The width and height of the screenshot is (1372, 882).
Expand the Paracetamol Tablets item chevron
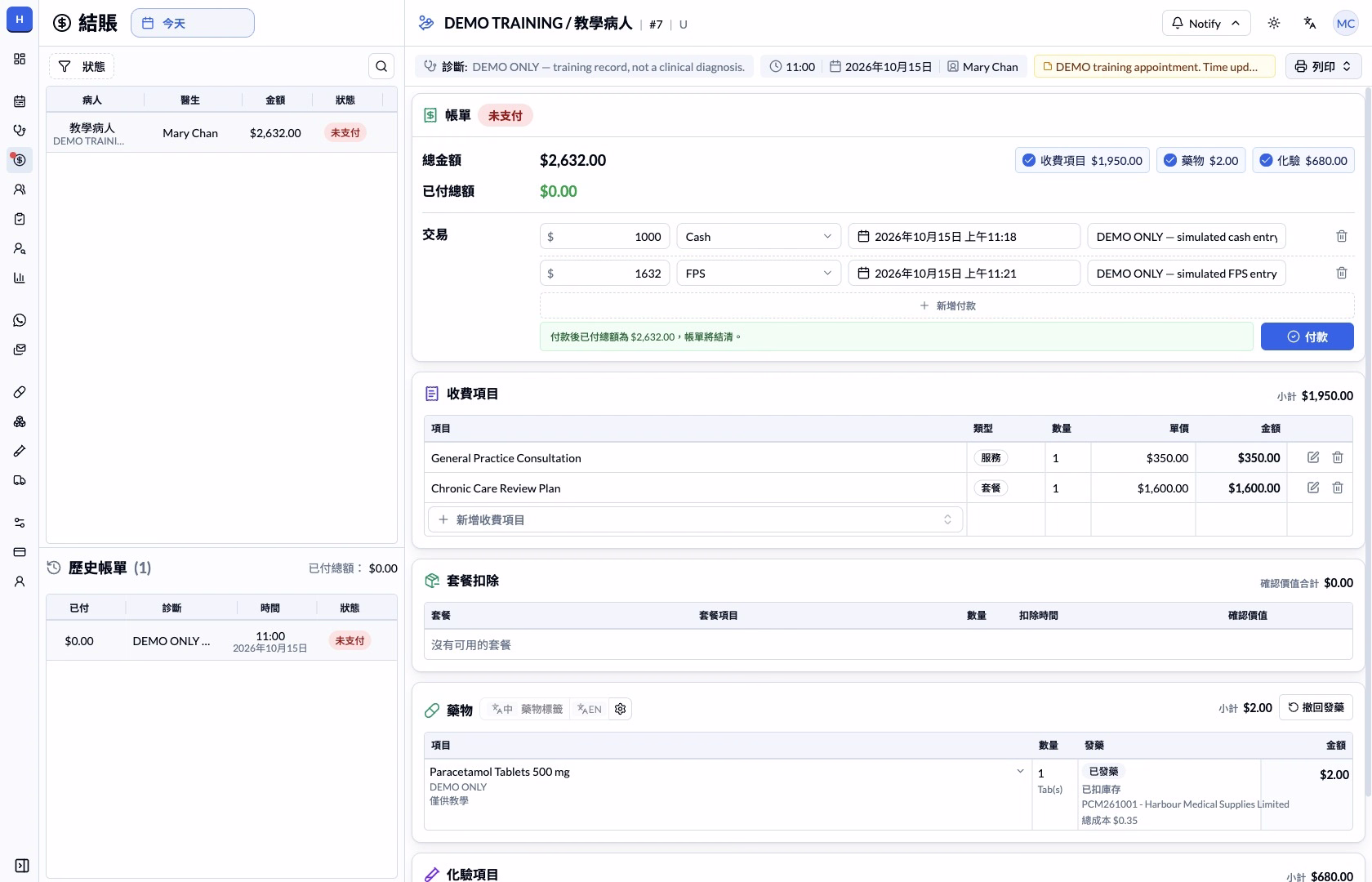click(x=1020, y=771)
